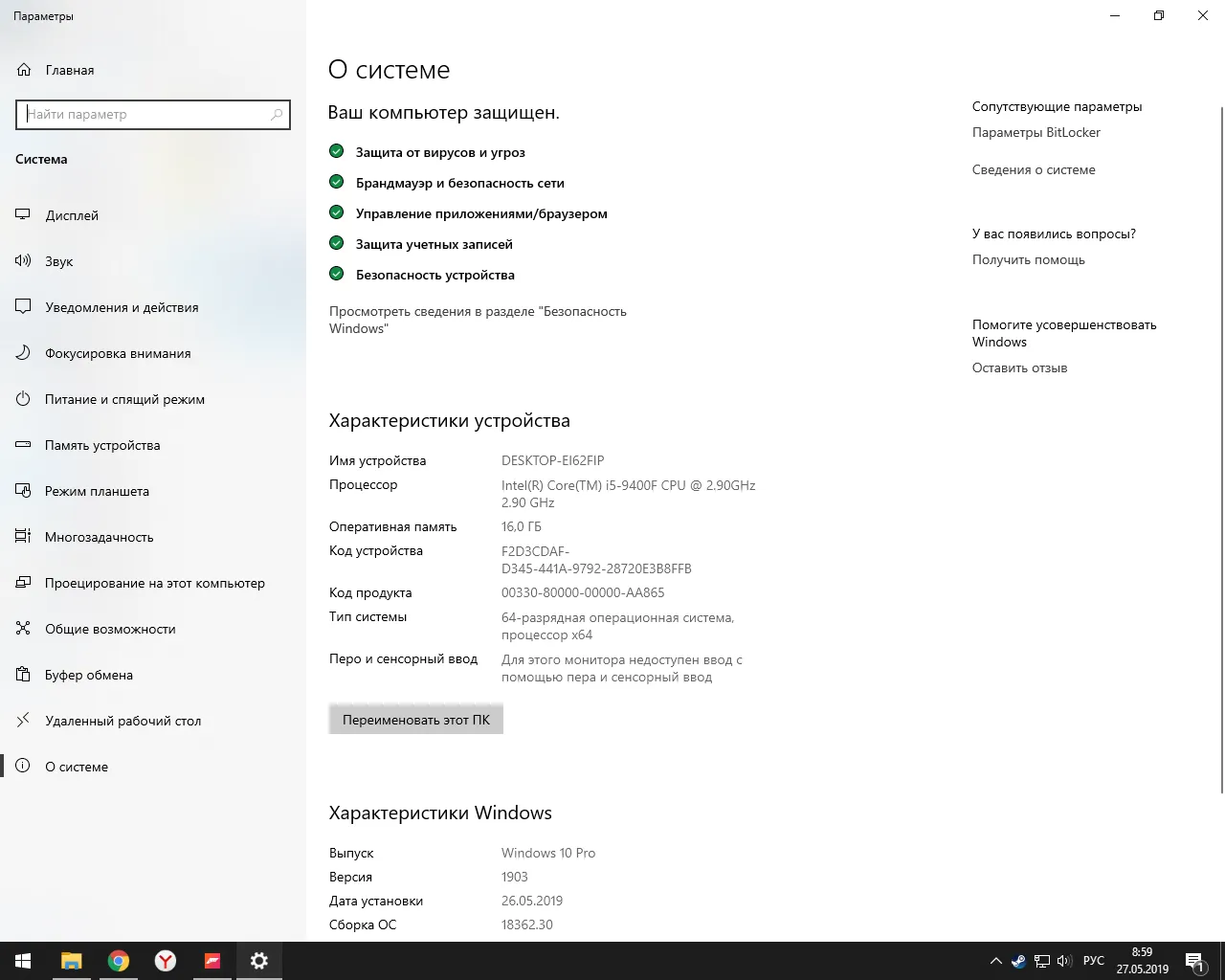Screen dimensions: 1225x980
Task: Click installation date 26.05.2019
Action: pyautogui.click(x=532, y=901)
